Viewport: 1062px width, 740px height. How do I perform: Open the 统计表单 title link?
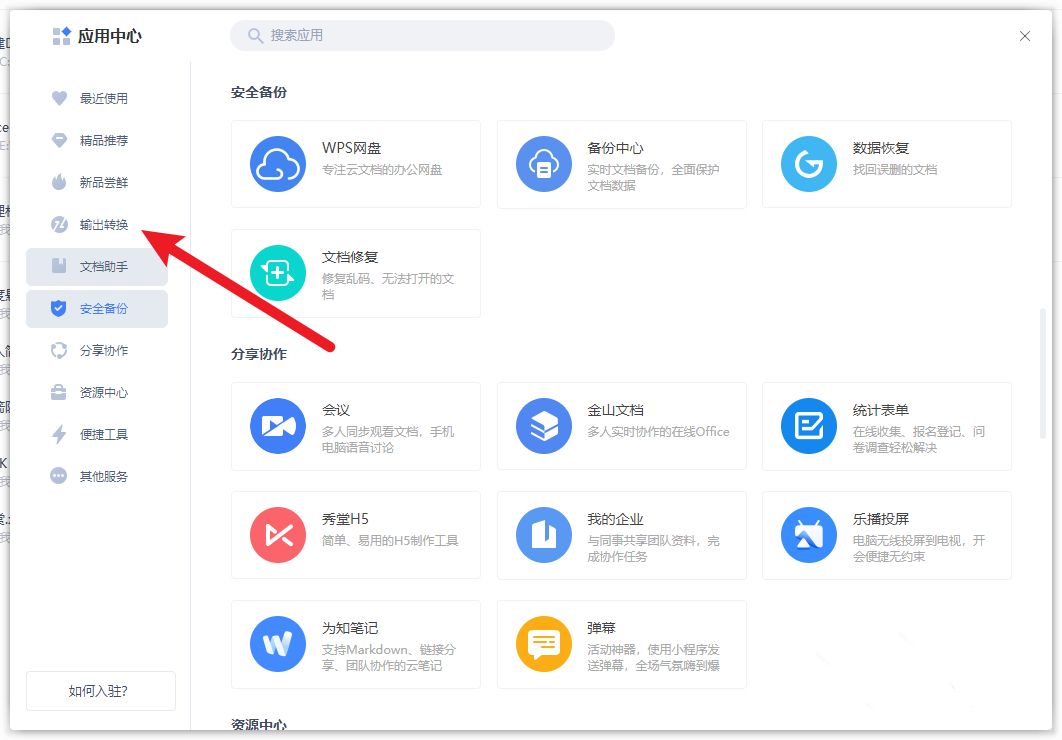click(880, 410)
